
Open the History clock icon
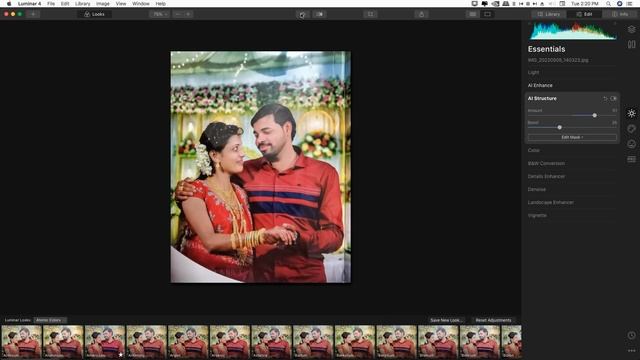click(x=631, y=335)
